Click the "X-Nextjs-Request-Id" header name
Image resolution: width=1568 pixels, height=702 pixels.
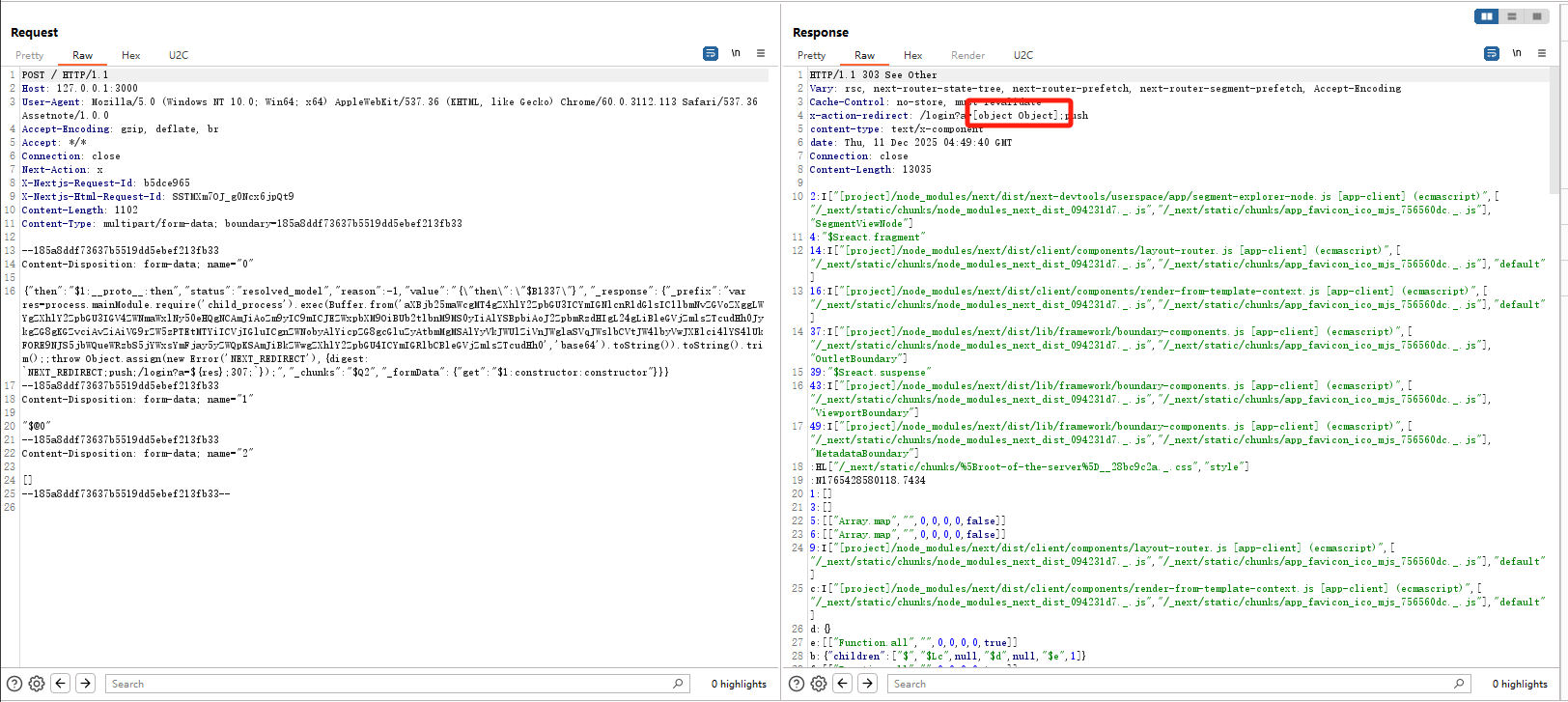(x=78, y=183)
